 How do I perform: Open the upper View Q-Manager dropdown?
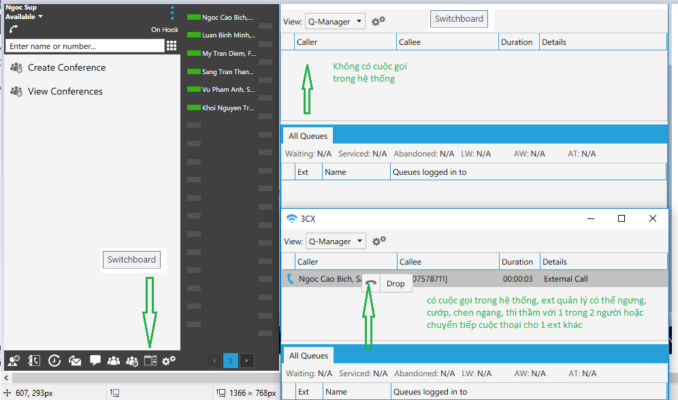(335, 21)
